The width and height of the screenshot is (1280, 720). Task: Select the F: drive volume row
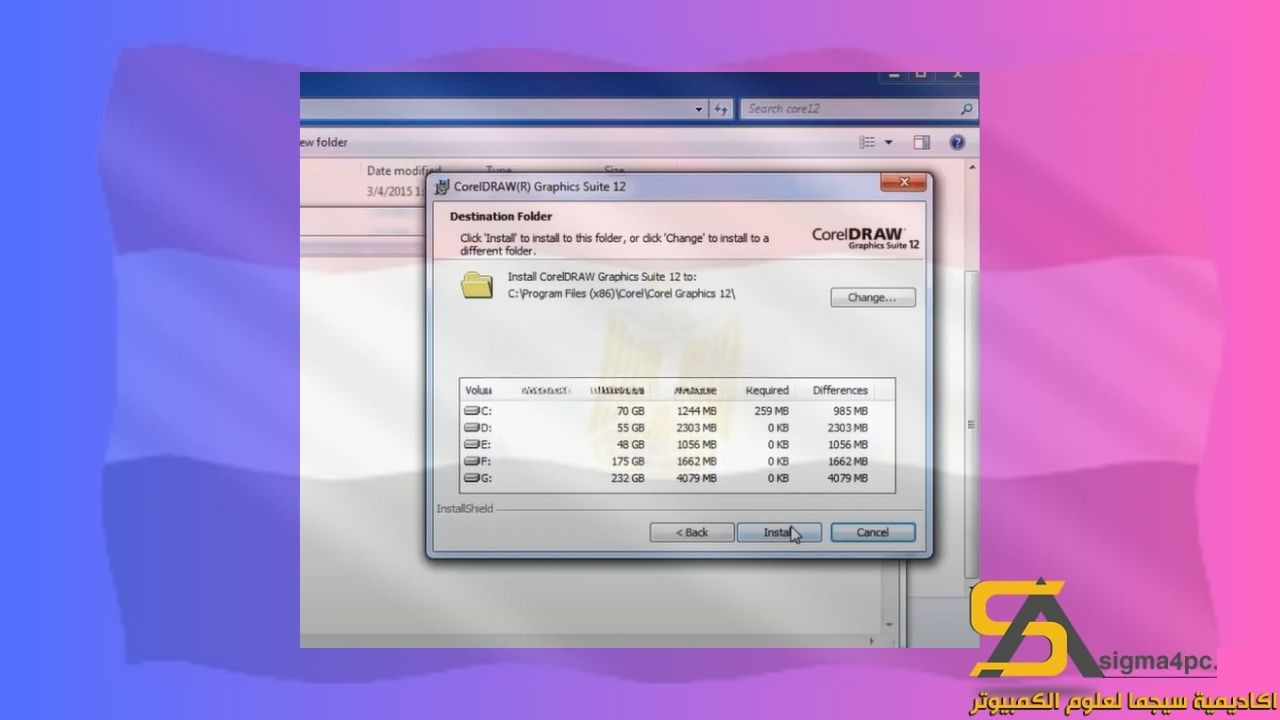[x=677, y=461]
